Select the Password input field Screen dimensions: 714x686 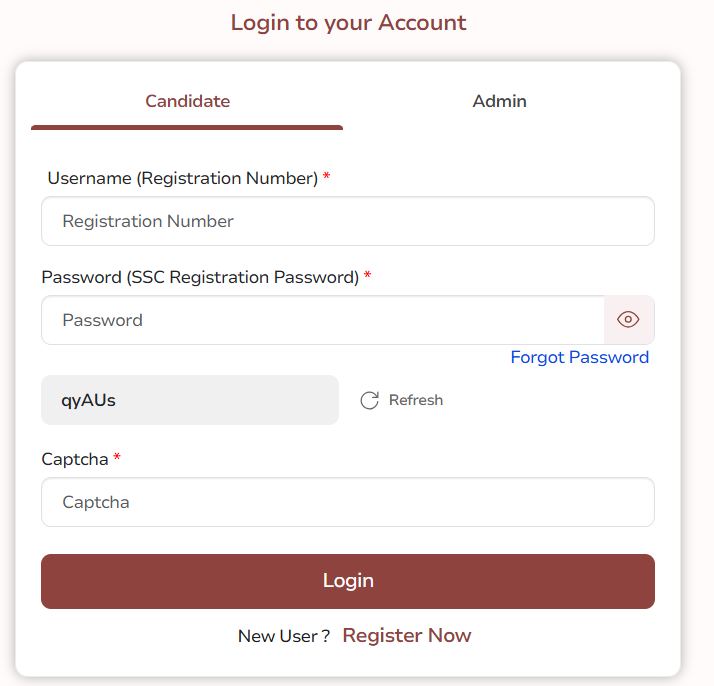coord(323,320)
